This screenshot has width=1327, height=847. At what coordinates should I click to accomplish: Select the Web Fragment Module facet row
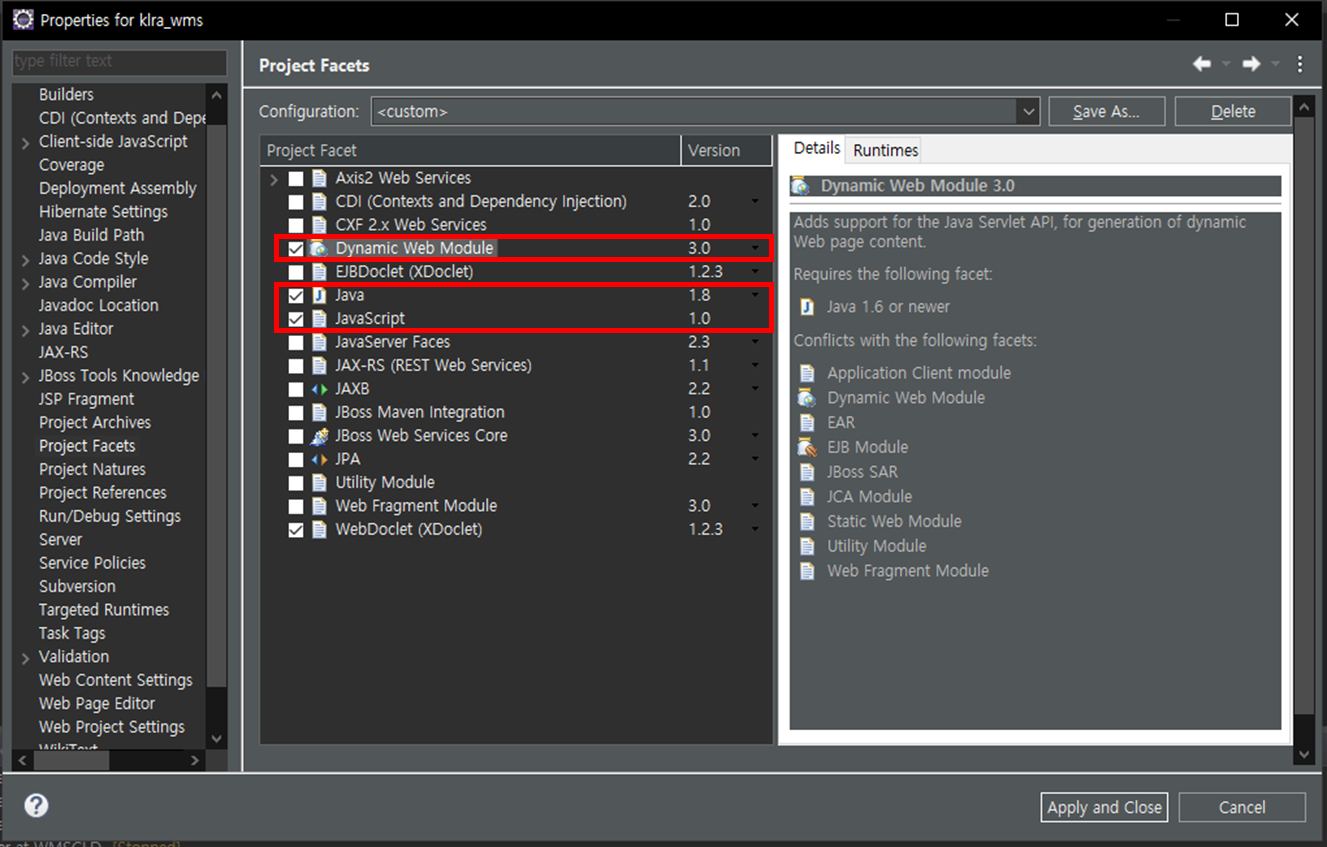516,506
